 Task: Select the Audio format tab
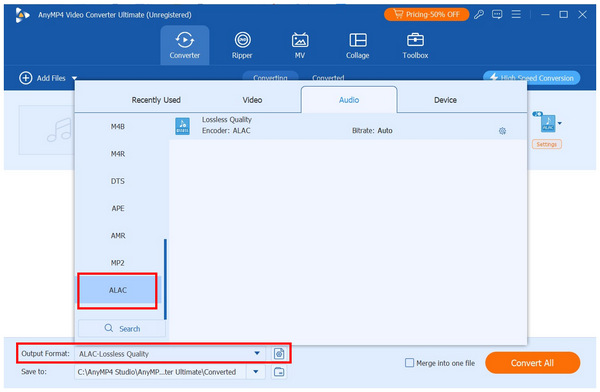pos(349,100)
